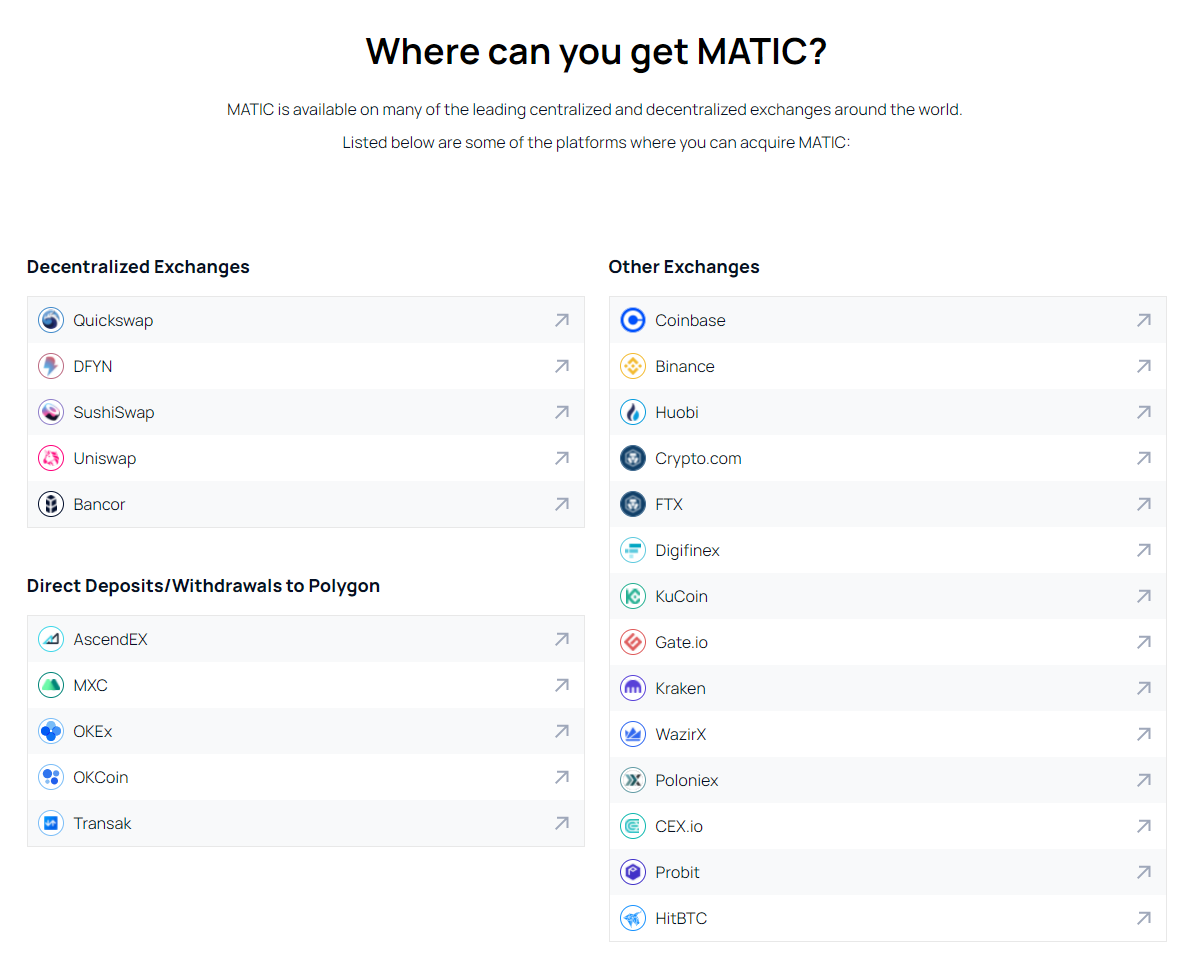The image size is (1189, 962).
Task: Open Kraken via its external arrow
Action: (x=1144, y=688)
